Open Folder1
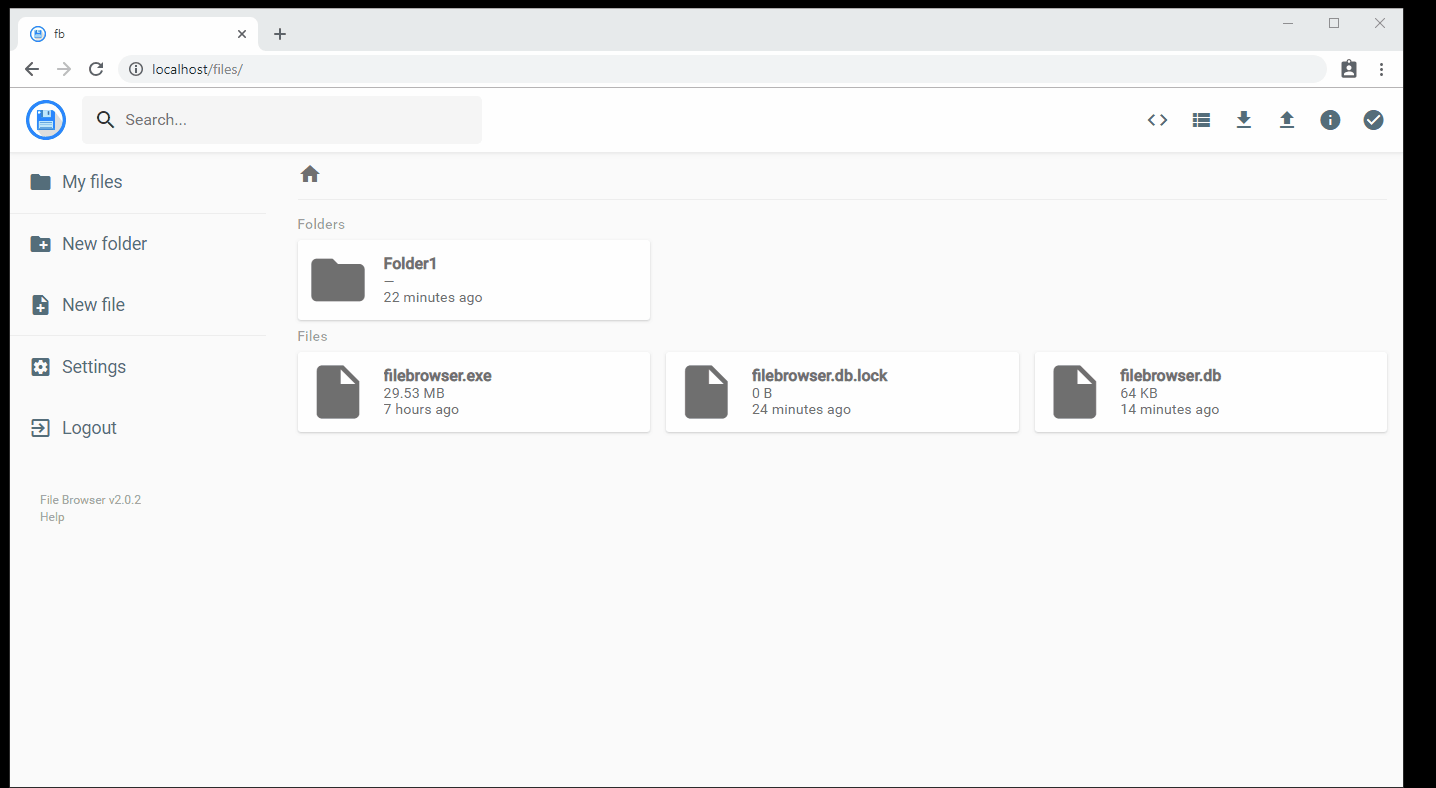The height and width of the screenshot is (788, 1436). 473,279
